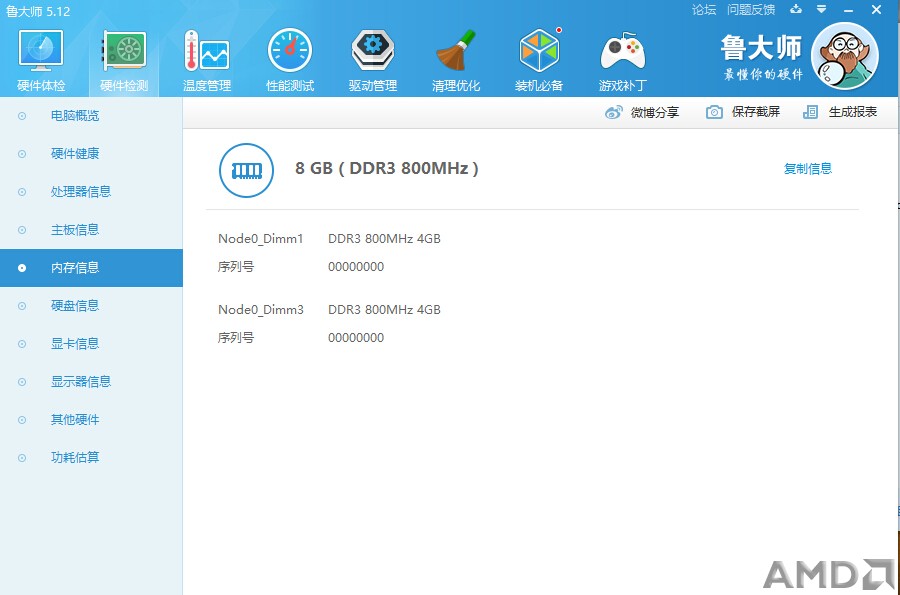Screen dimensions: 900x595
Task: Click the bullet beside 主板信息
Action: [x=22, y=230]
